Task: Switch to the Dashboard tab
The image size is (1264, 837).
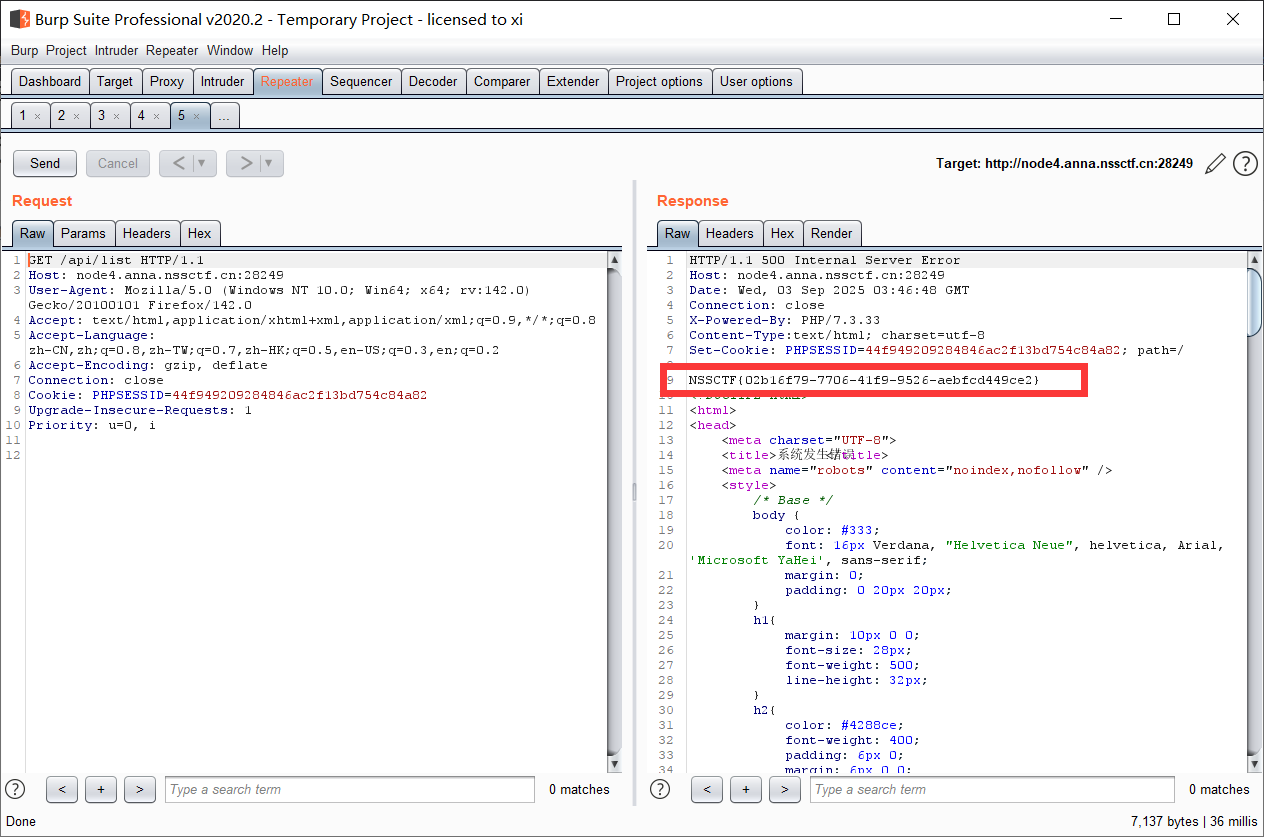Action: [x=50, y=82]
